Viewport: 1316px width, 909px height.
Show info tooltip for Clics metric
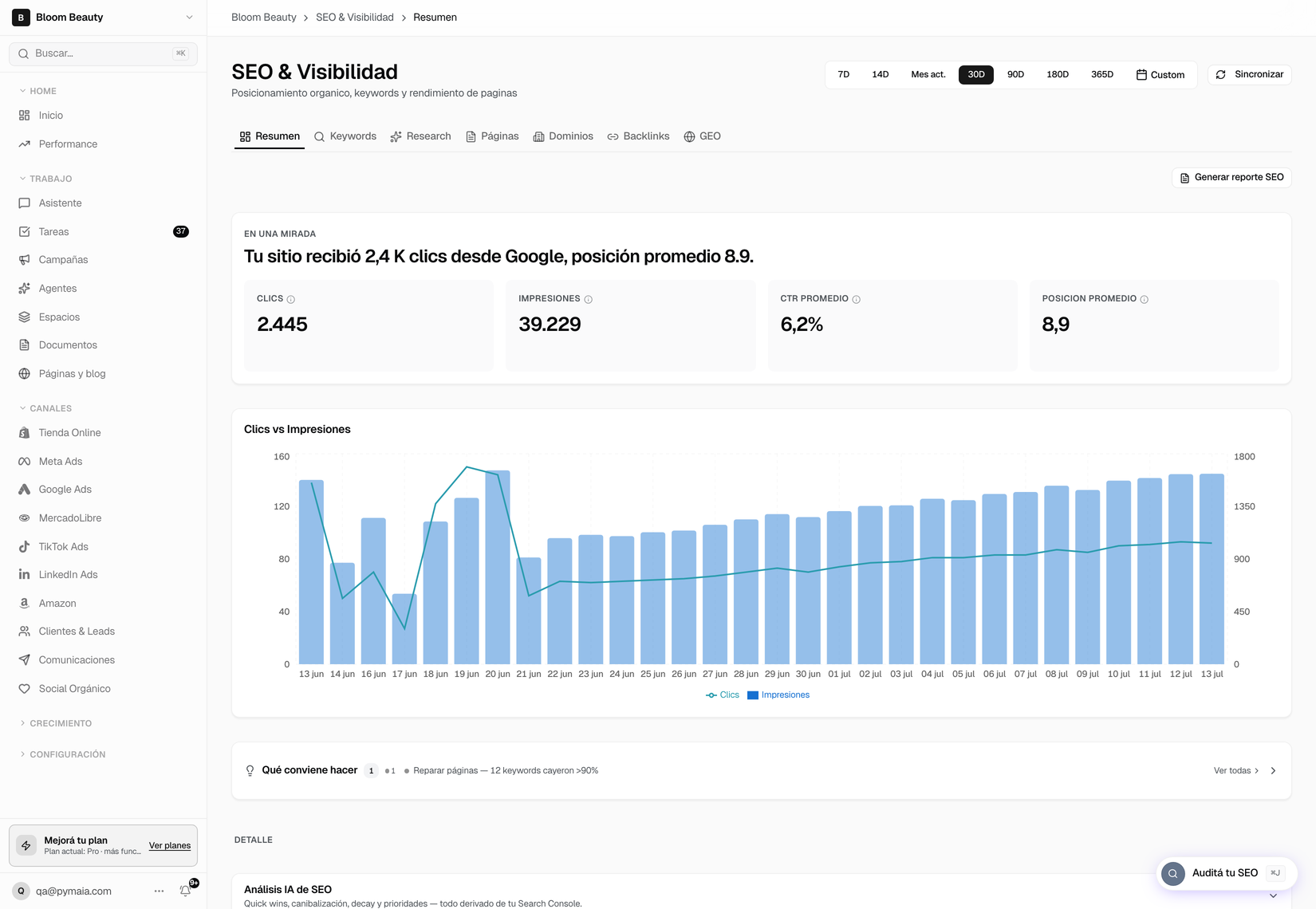click(x=291, y=300)
